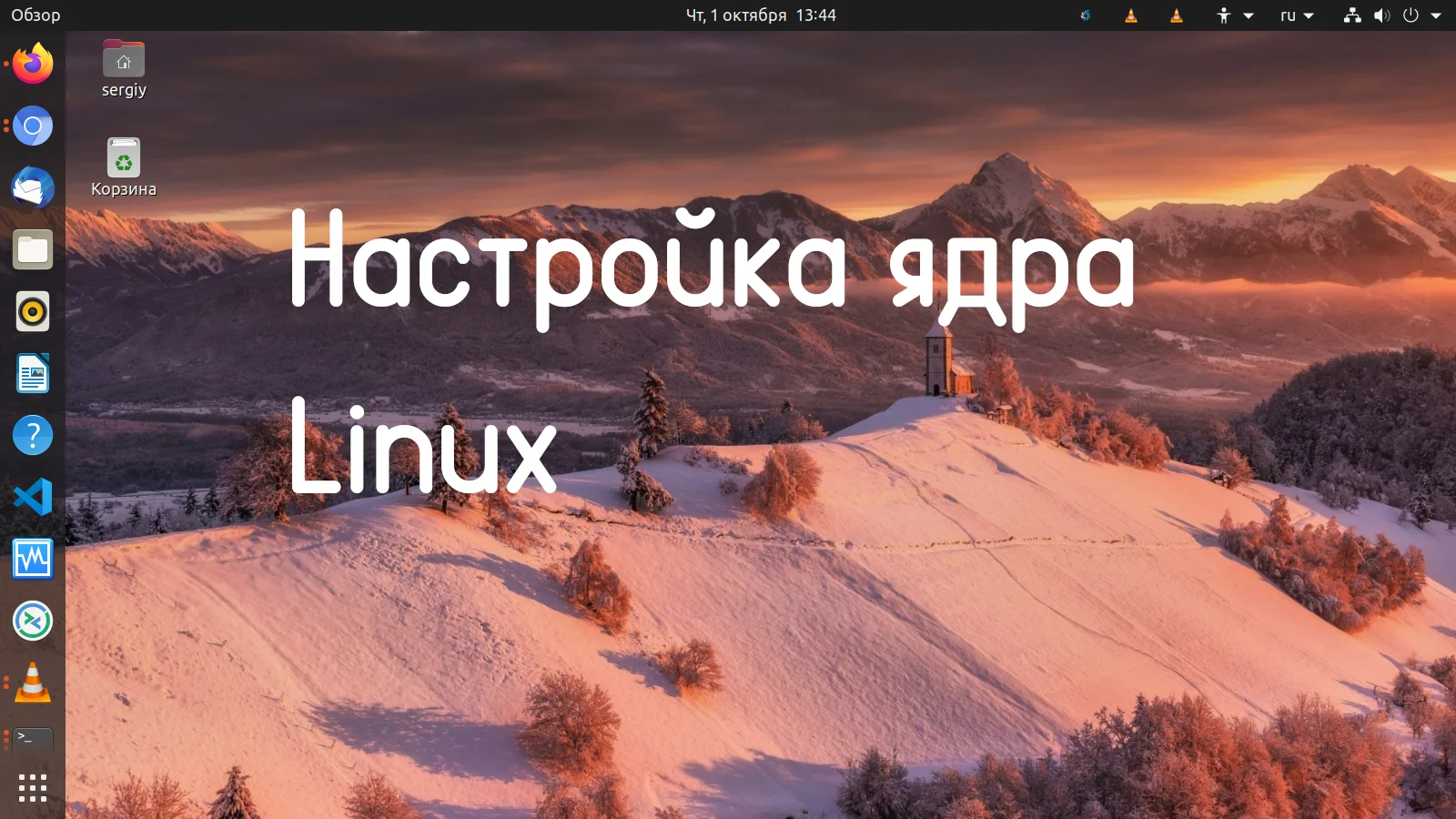Open the Files manager from the dock

coord(33,249)
